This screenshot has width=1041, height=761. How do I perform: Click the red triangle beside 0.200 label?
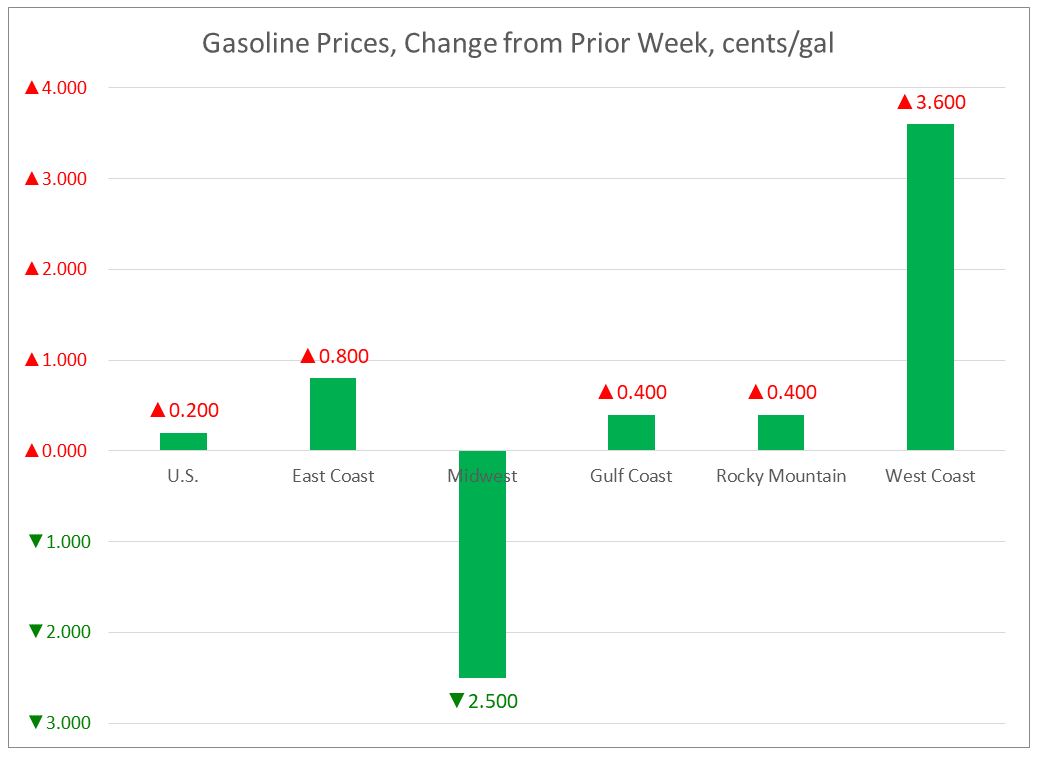tap(158, 410)
